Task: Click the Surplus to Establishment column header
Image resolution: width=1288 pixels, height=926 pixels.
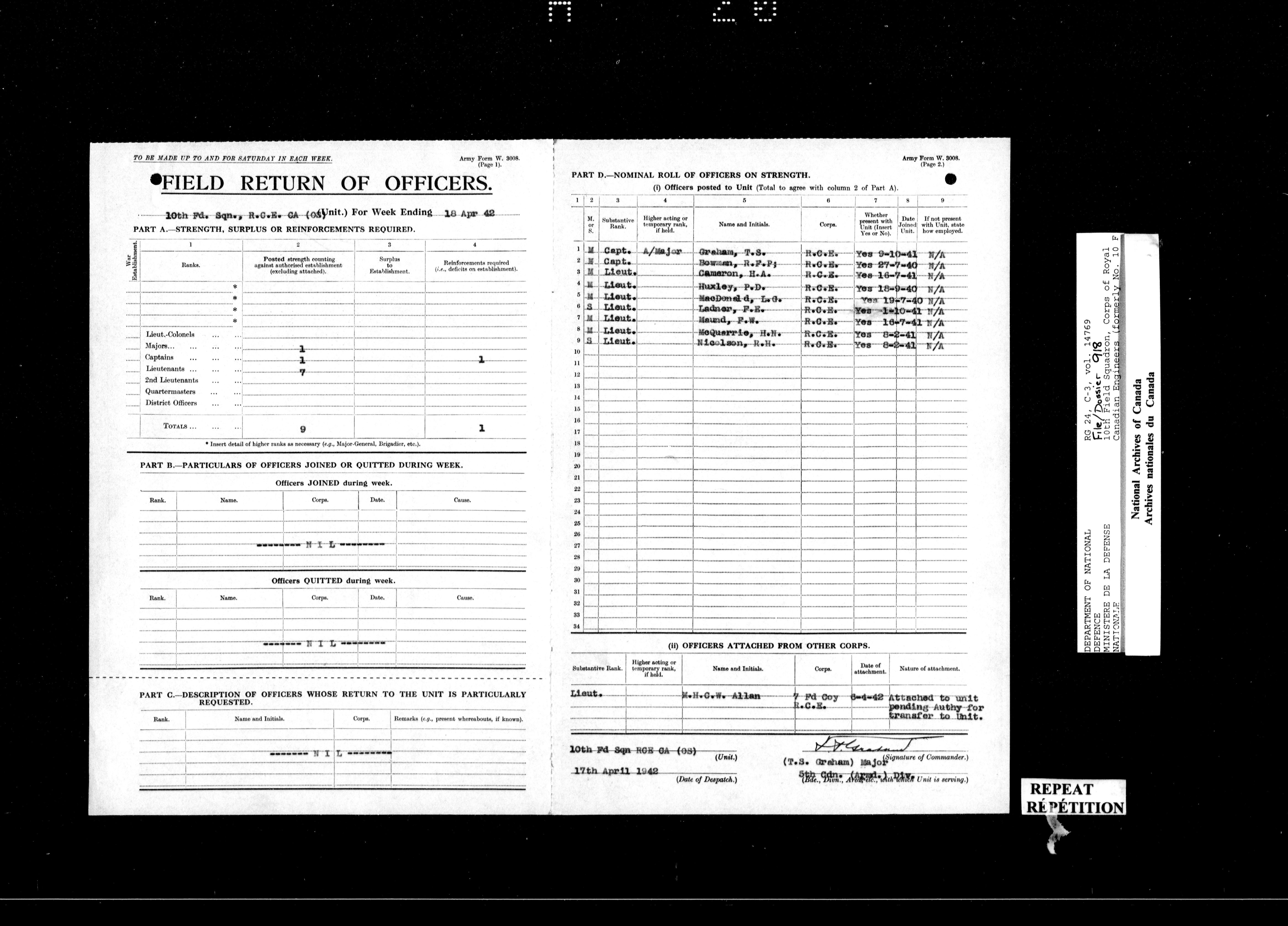Action: click(x=390, y=265)
